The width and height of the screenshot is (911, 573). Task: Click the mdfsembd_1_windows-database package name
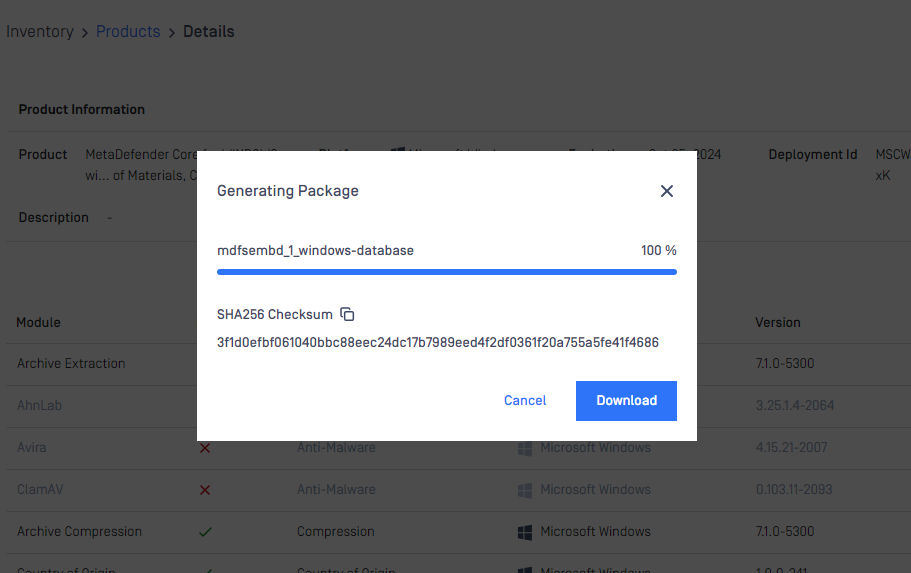click(315, 250)
